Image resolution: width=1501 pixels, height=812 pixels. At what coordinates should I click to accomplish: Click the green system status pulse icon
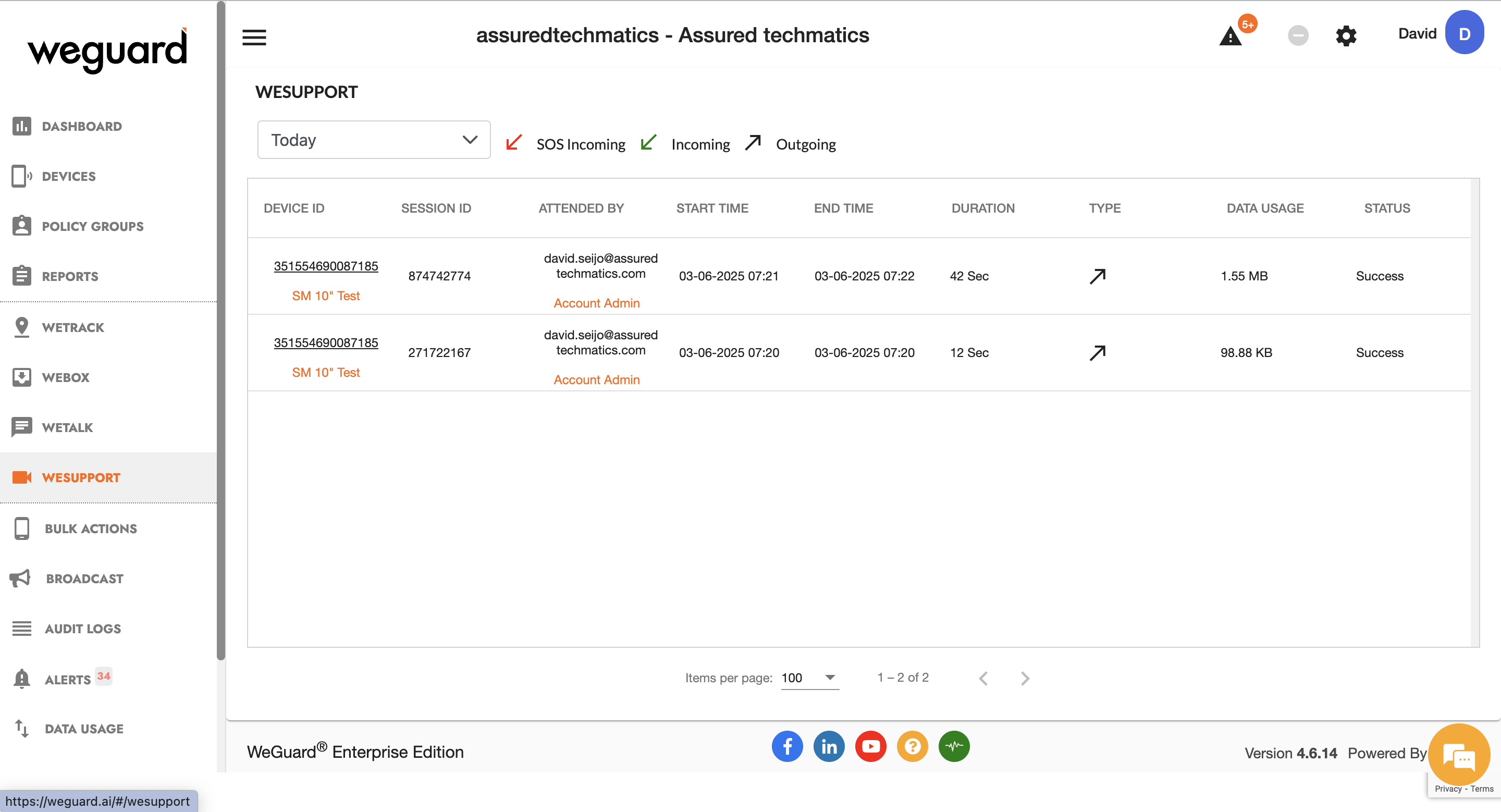(954, 746)
